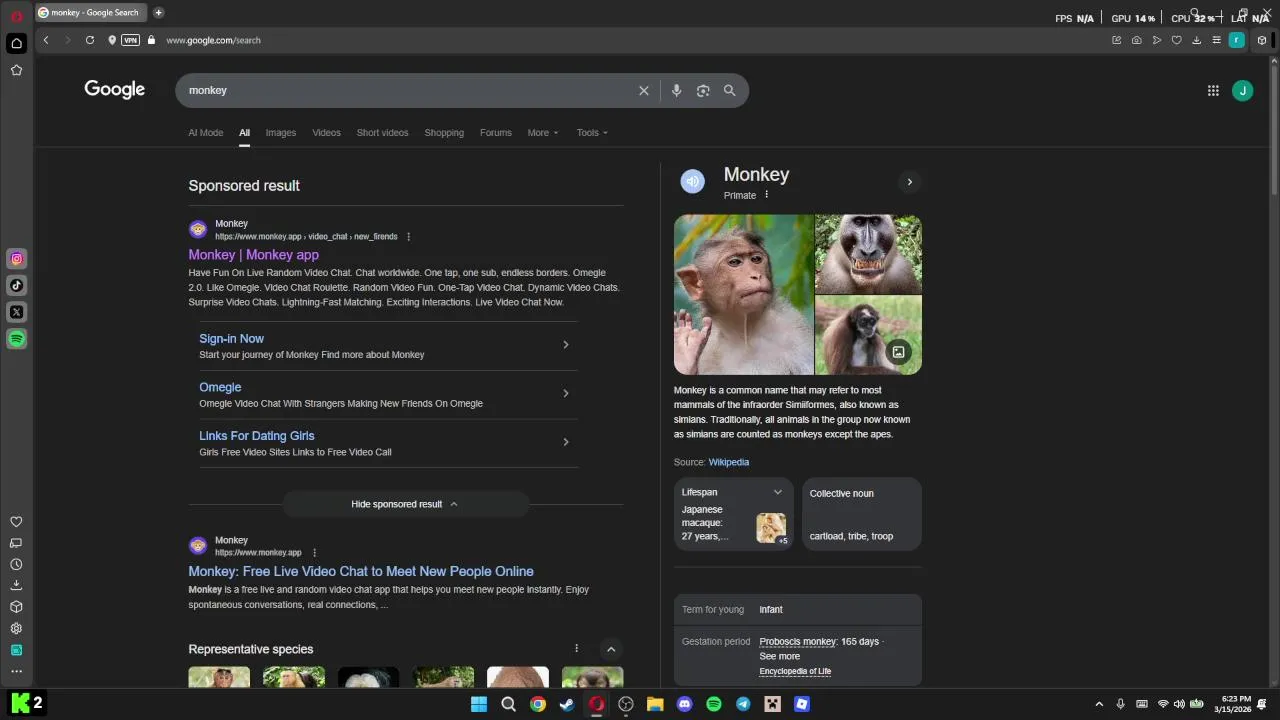Open Instagram in the Opera sidebar

[x=17, y=259]
